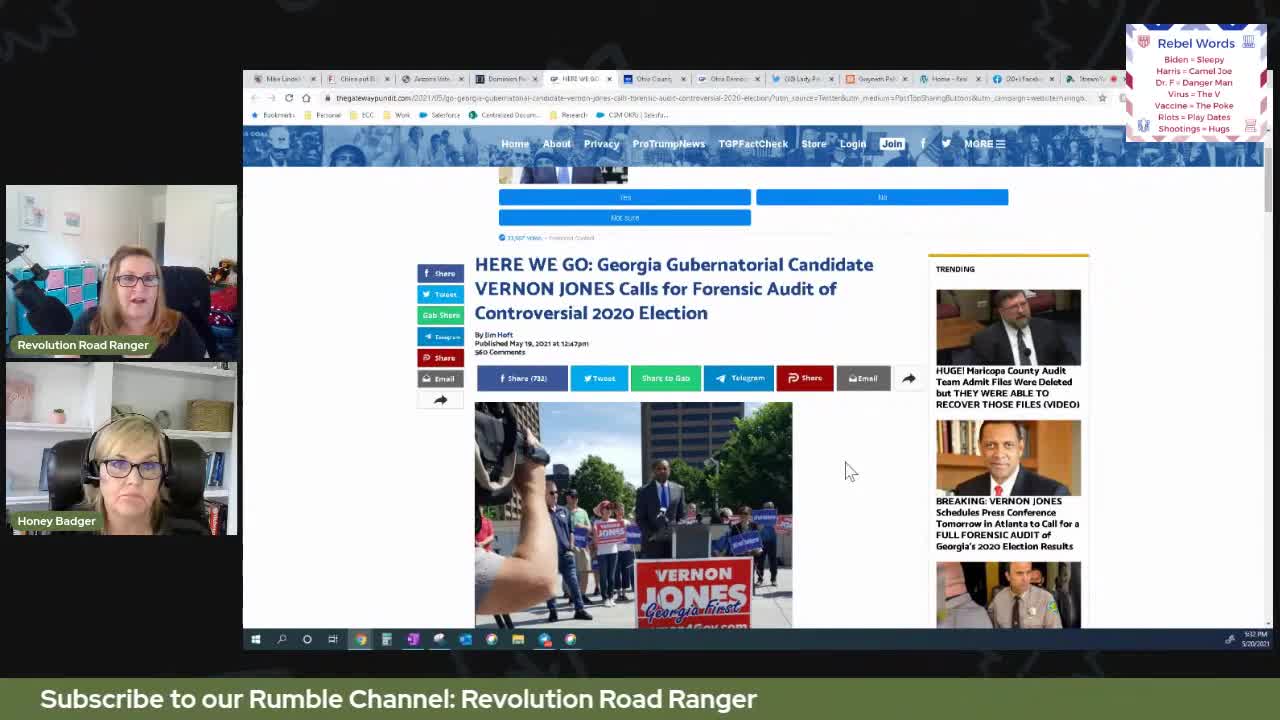Open the Vernon Jones press conference photo
The height and width of the screenshot is (720, 1280).
633,515
